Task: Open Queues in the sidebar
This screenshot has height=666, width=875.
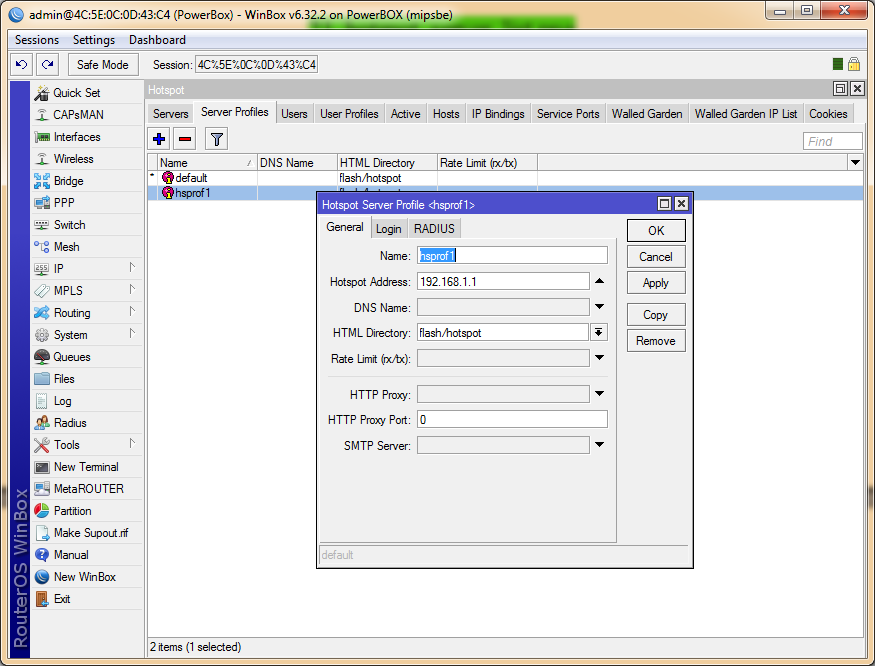Action: click(x=71, y=357)
